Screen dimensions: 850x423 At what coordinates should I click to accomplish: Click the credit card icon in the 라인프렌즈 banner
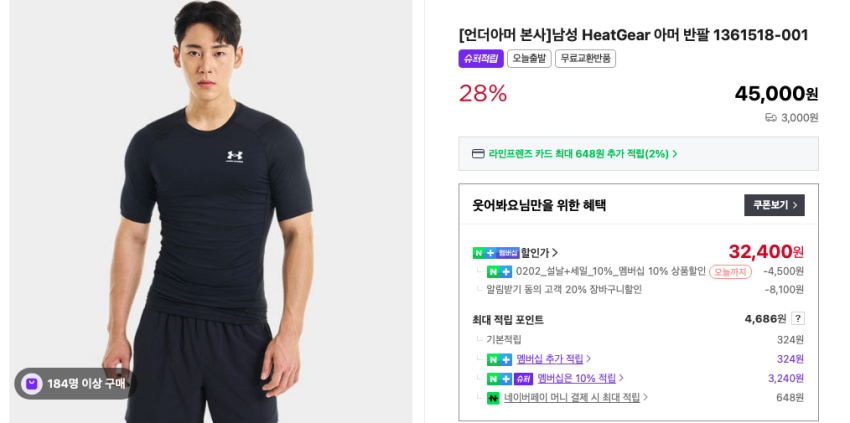point(478,154)
